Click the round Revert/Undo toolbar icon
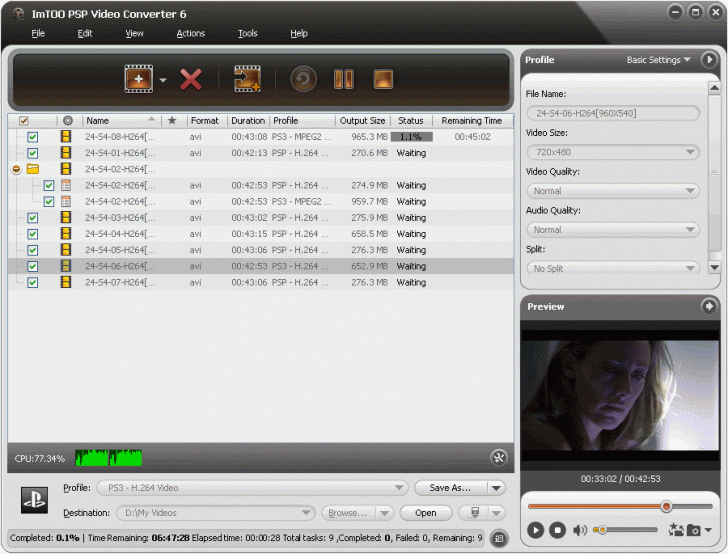The image size is (728, 554). 303,79
